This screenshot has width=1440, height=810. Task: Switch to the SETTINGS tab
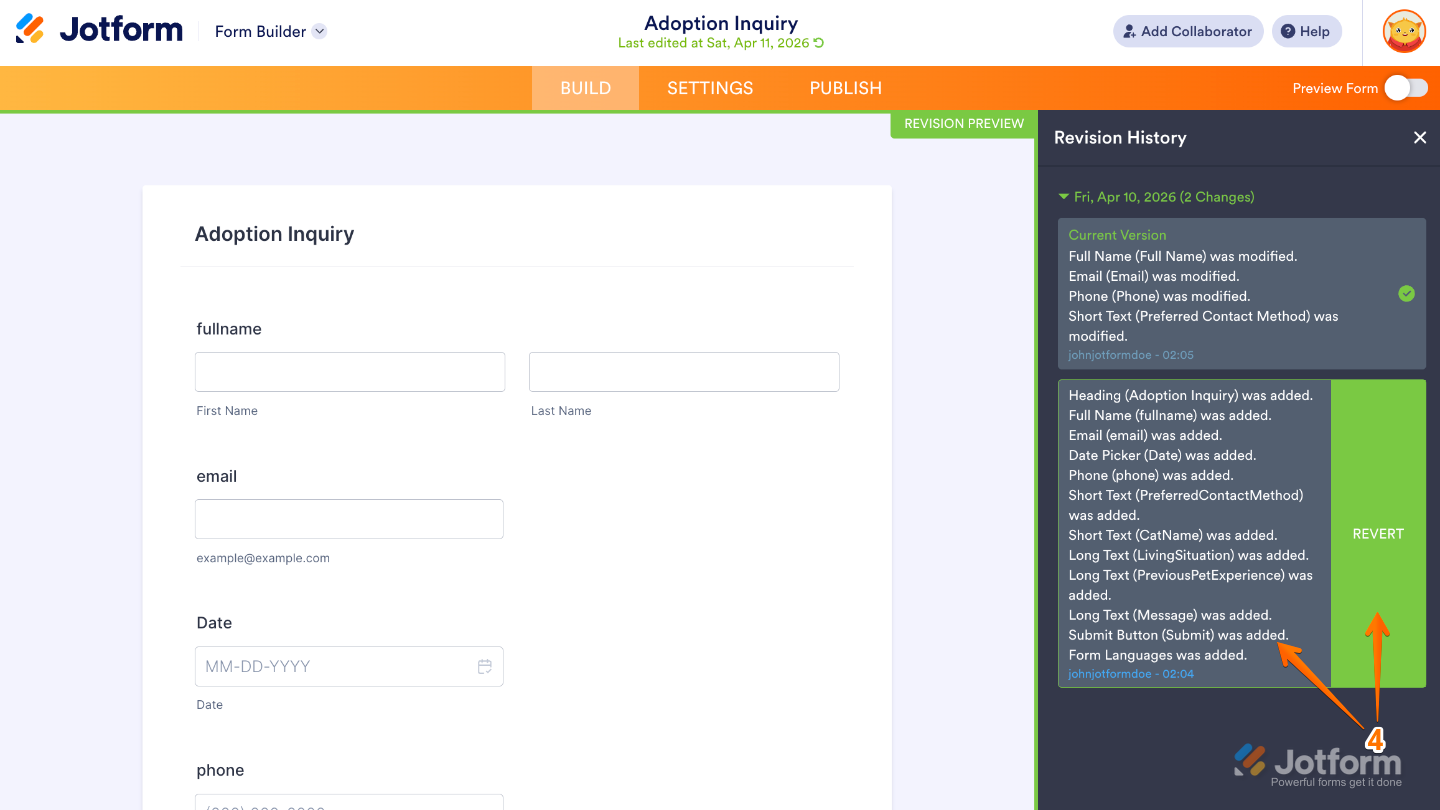tap(709, 88)
